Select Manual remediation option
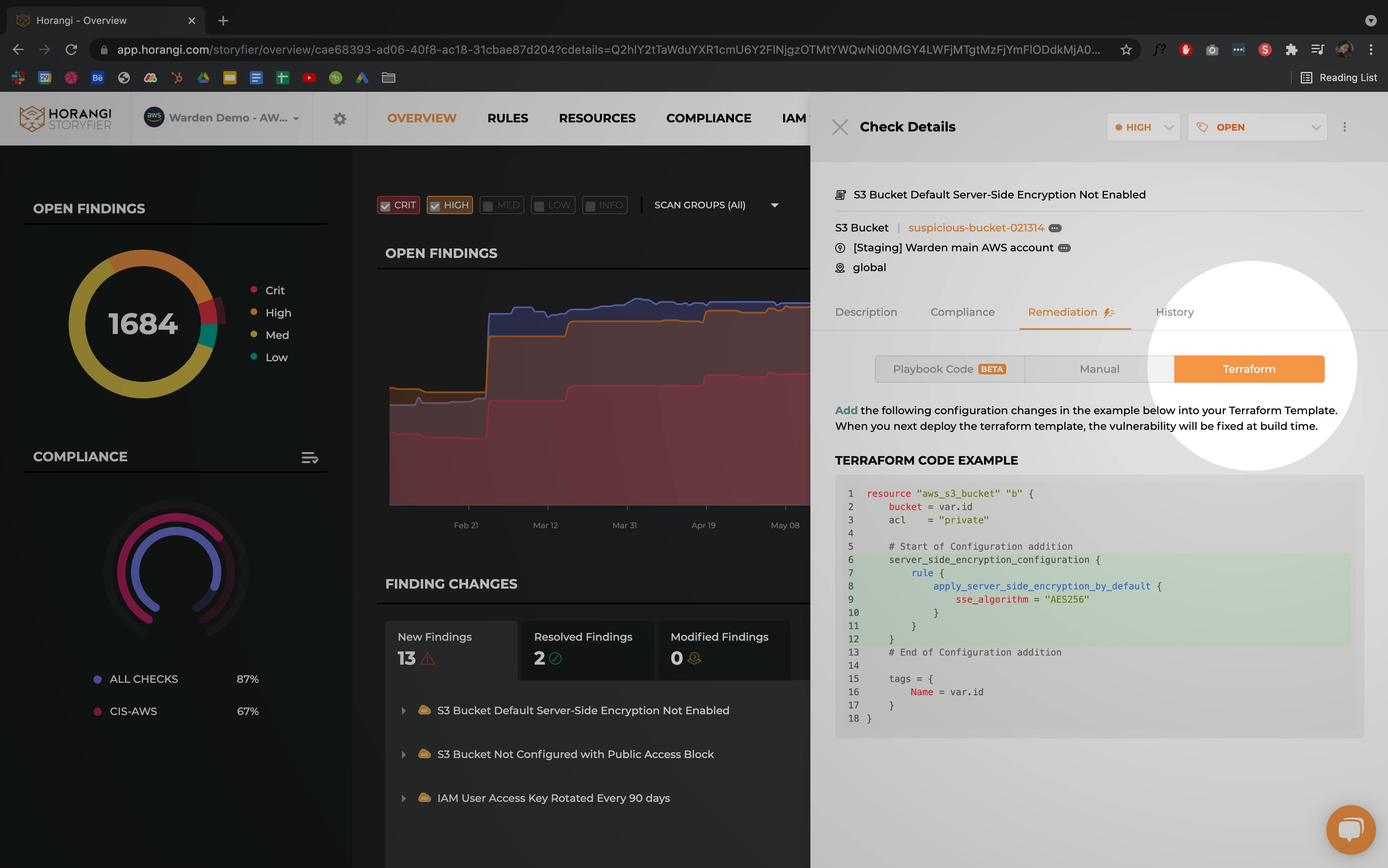1388x868 pixels. click(x=1100, y=369)
